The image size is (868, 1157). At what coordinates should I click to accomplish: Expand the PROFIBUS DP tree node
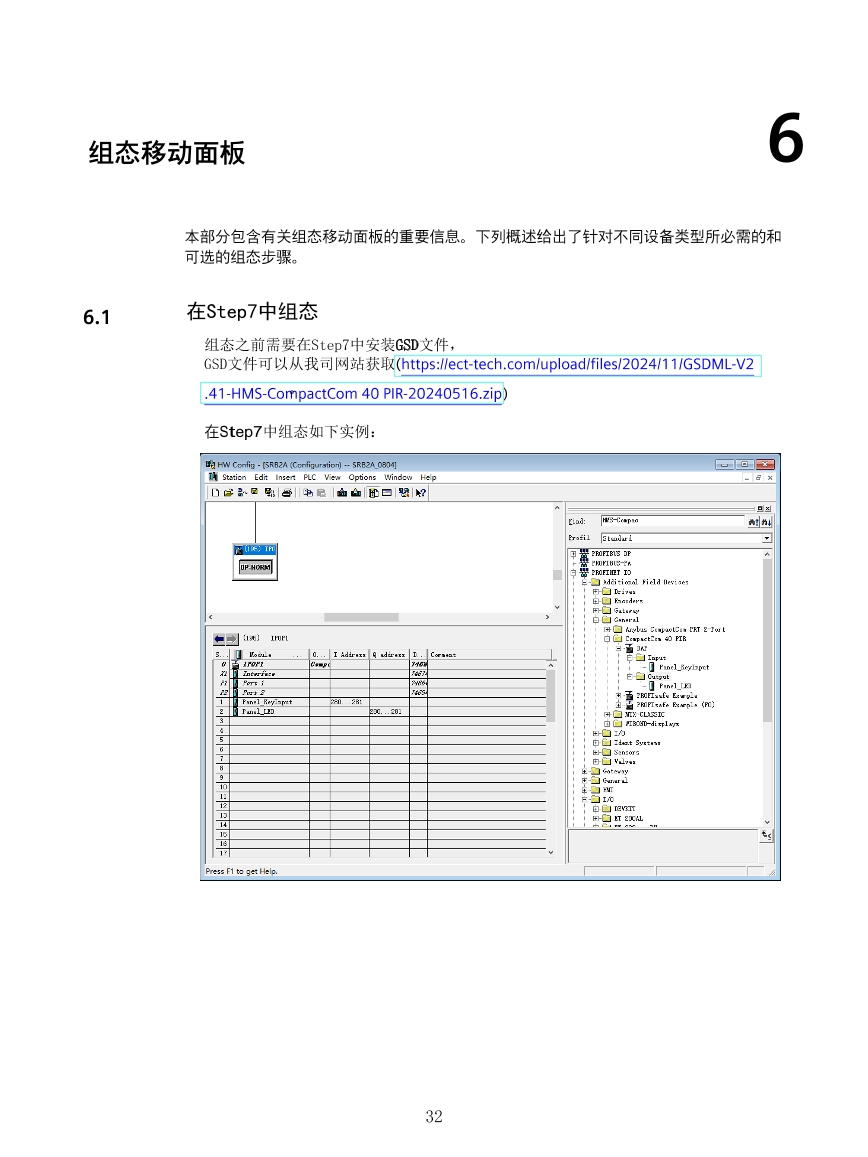(x=574, y=553)
